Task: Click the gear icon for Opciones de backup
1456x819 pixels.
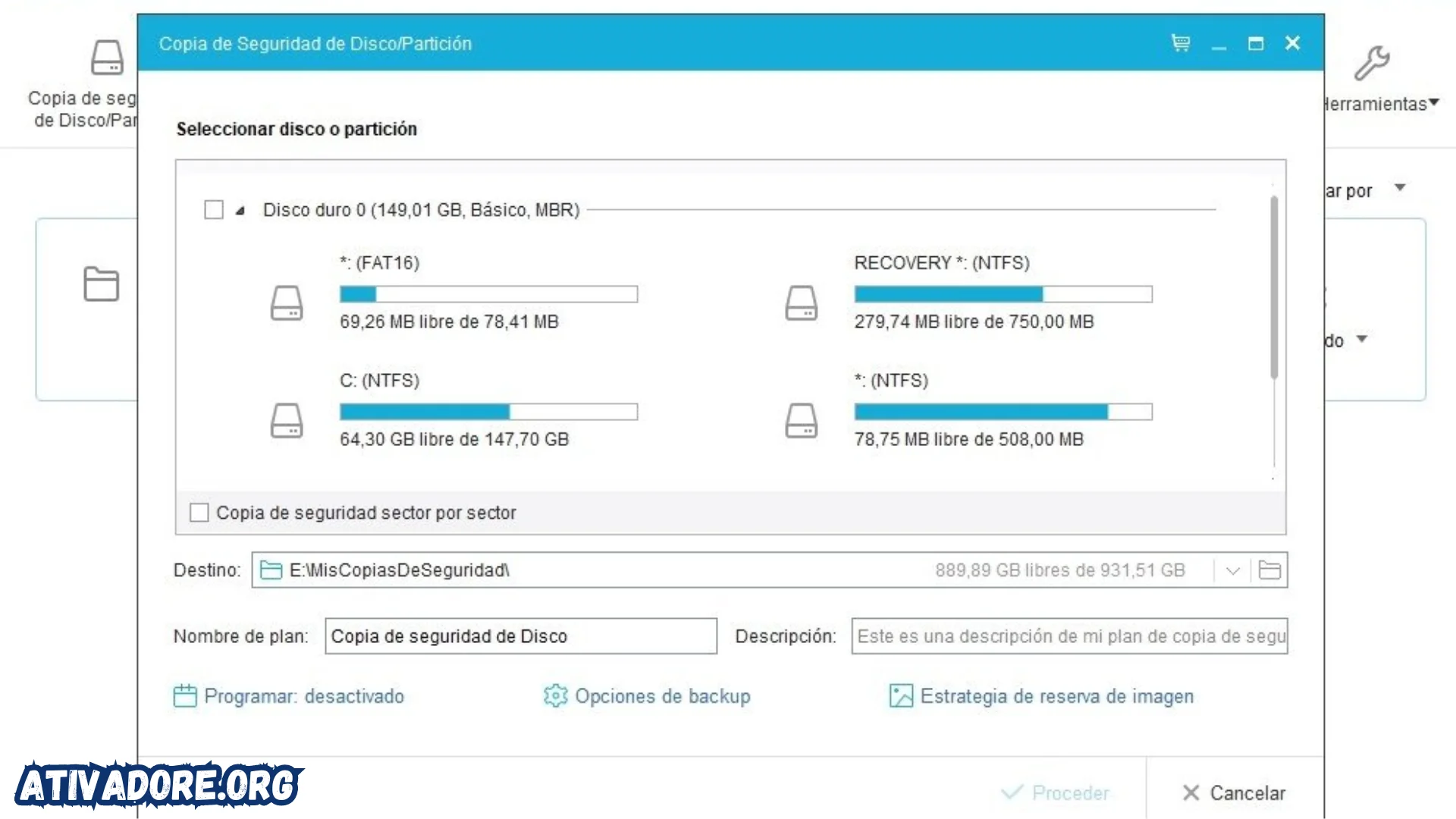Action: [x=555, y=696]
